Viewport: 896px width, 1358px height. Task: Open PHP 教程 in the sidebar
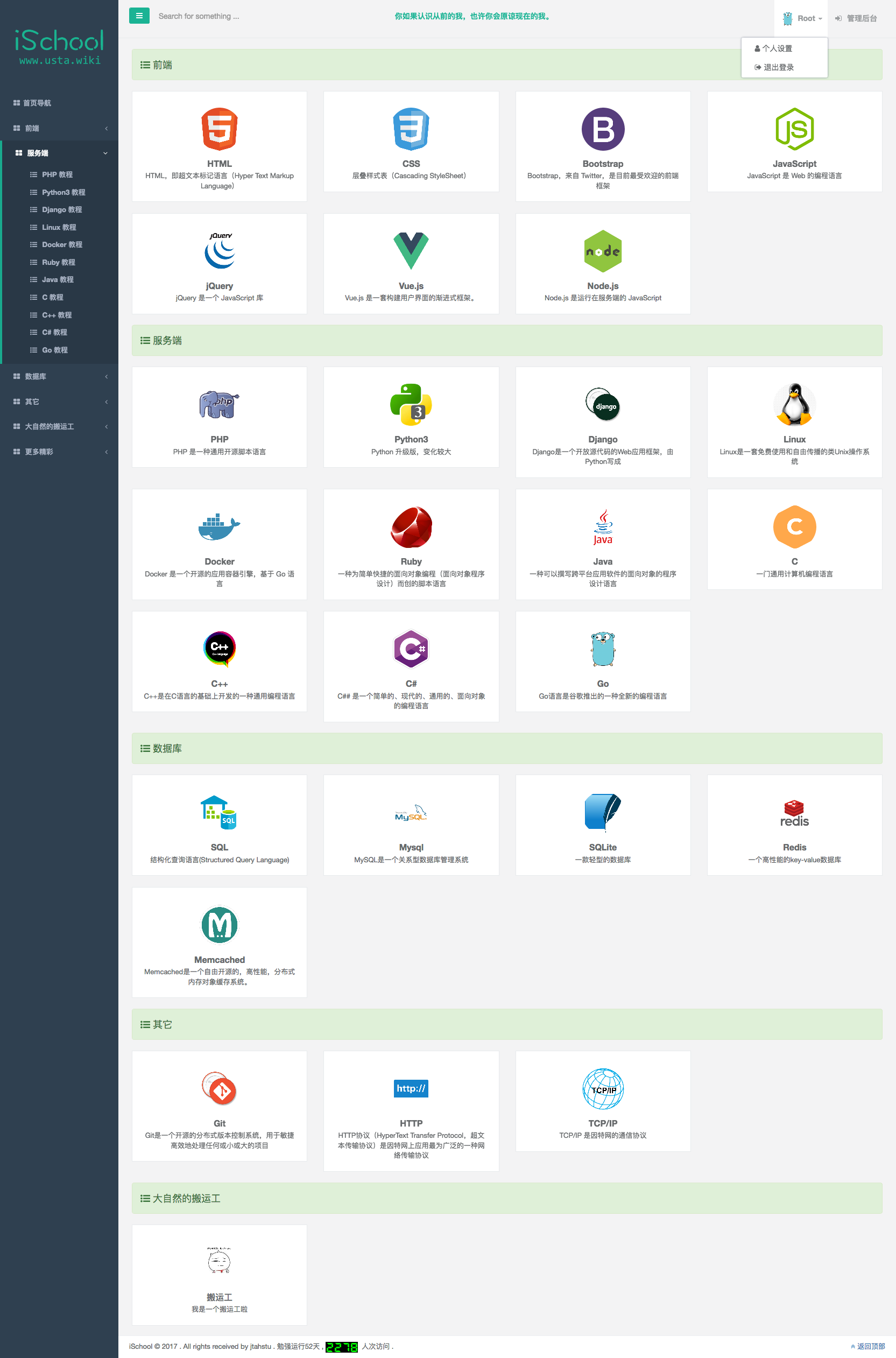(x=57, y=174)
